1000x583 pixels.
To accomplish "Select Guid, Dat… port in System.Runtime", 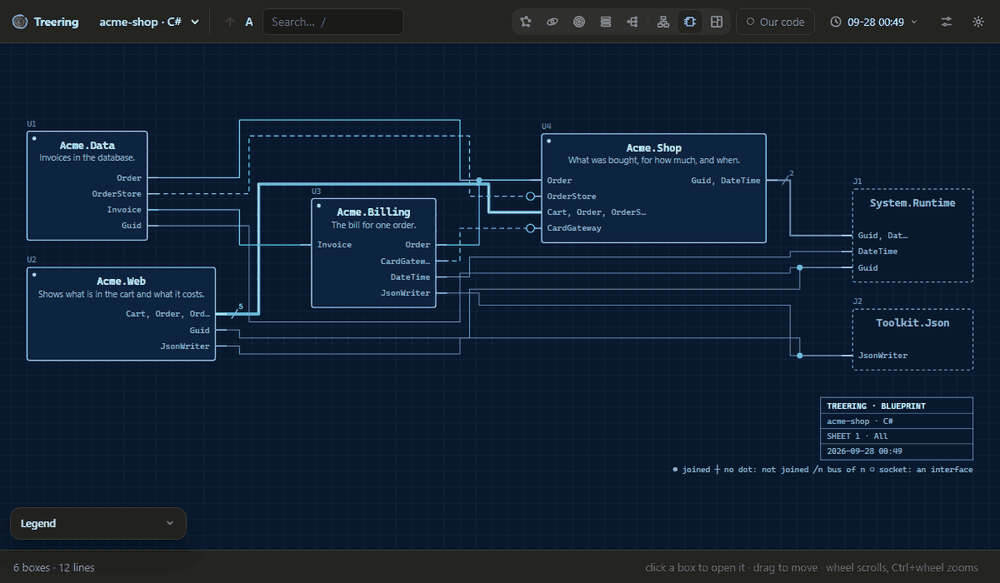I will click(883, 235).
